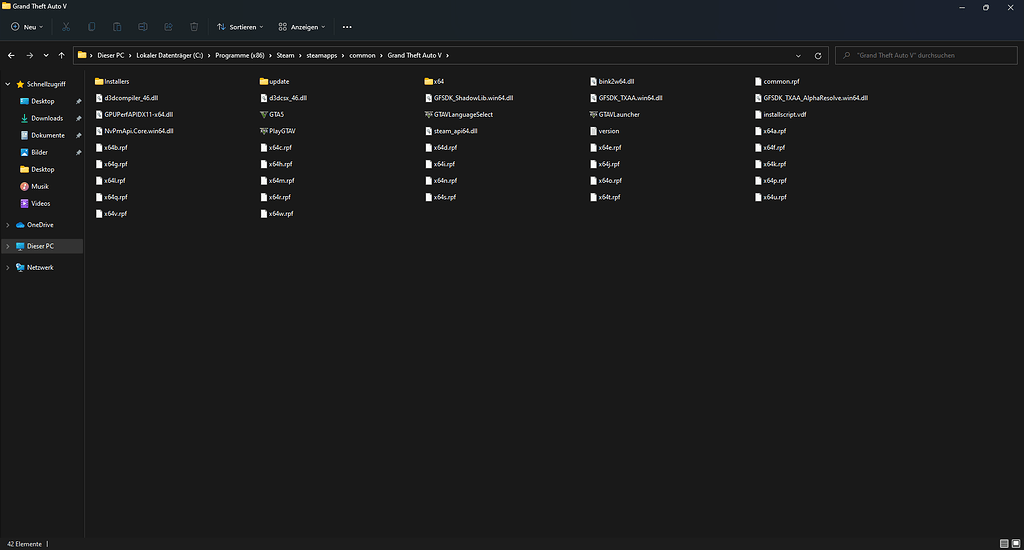
Task: Open the three-dots more options menu
Action: coord(347,27)
